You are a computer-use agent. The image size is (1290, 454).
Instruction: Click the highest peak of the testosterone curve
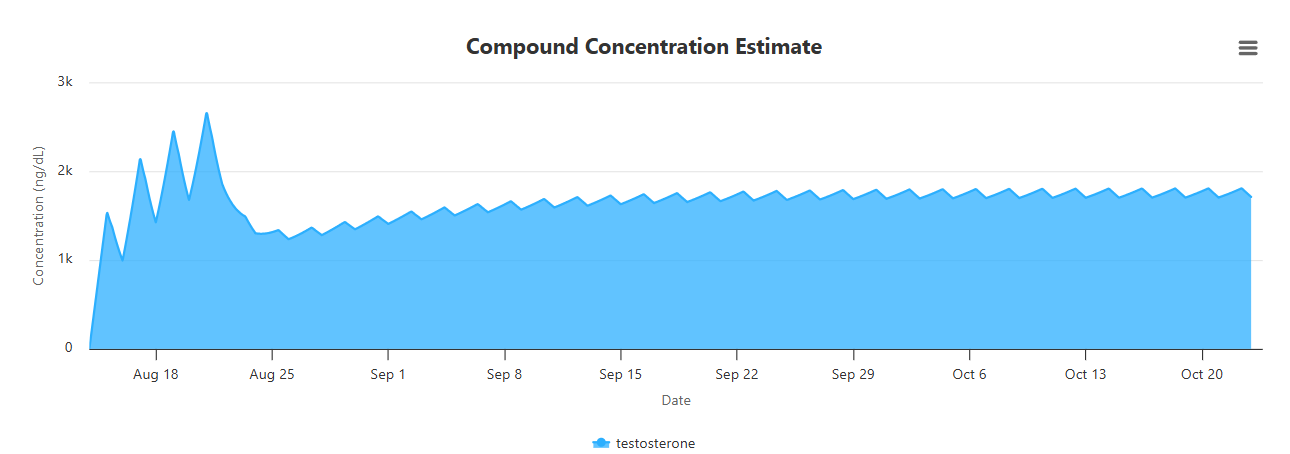pos(206,114)
